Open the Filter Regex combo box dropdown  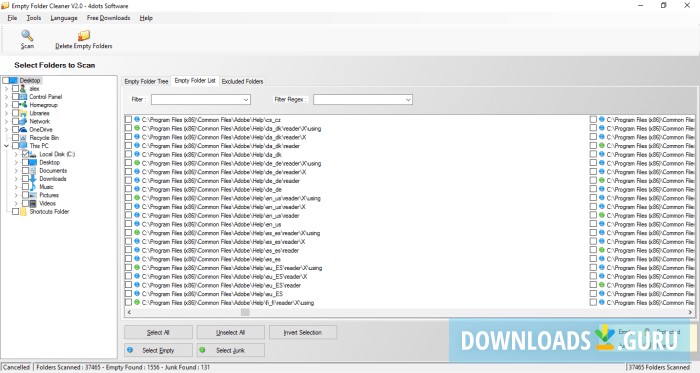(x=408, y=99)
